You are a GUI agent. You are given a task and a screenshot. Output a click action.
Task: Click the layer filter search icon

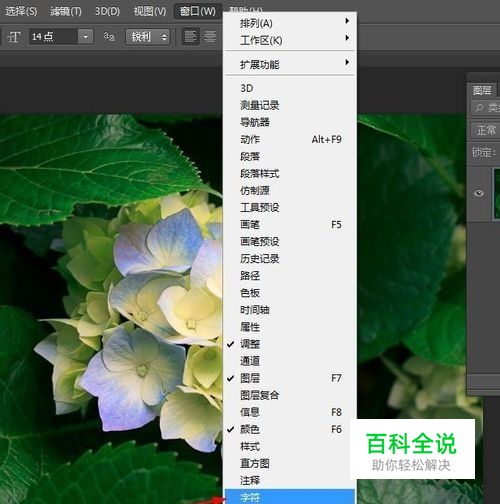coord(479,108)
